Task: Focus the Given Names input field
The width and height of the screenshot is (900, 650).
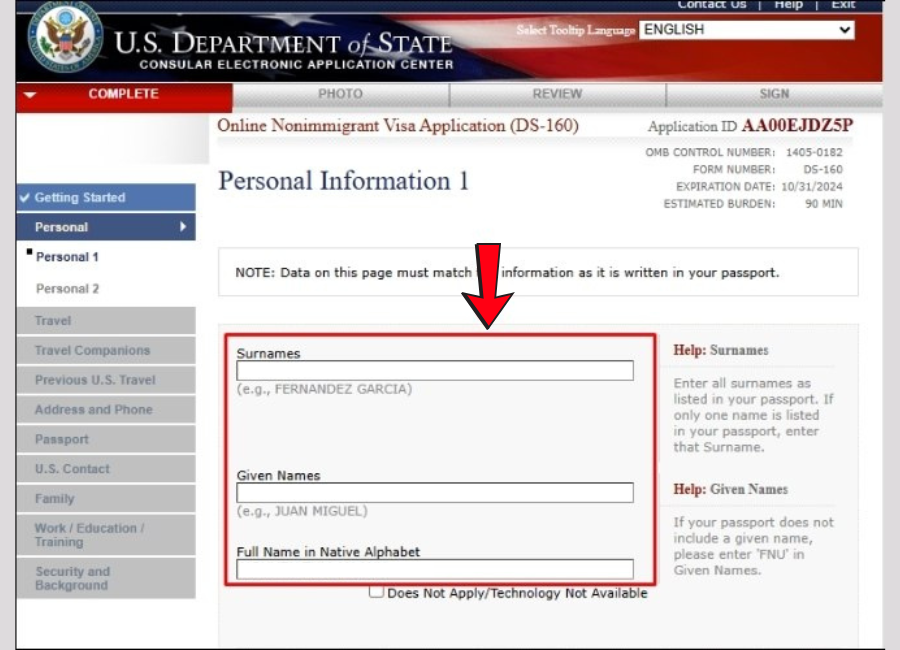Action: pos(435,493)
